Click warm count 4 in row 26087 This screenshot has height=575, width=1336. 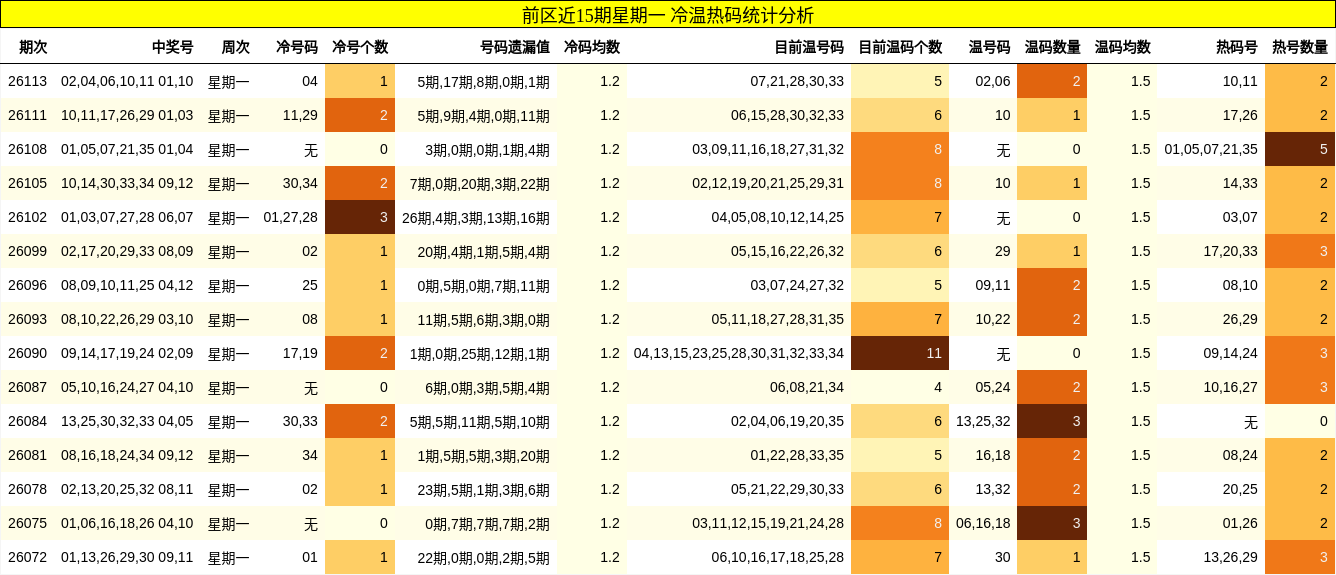[x=900, y=387]
